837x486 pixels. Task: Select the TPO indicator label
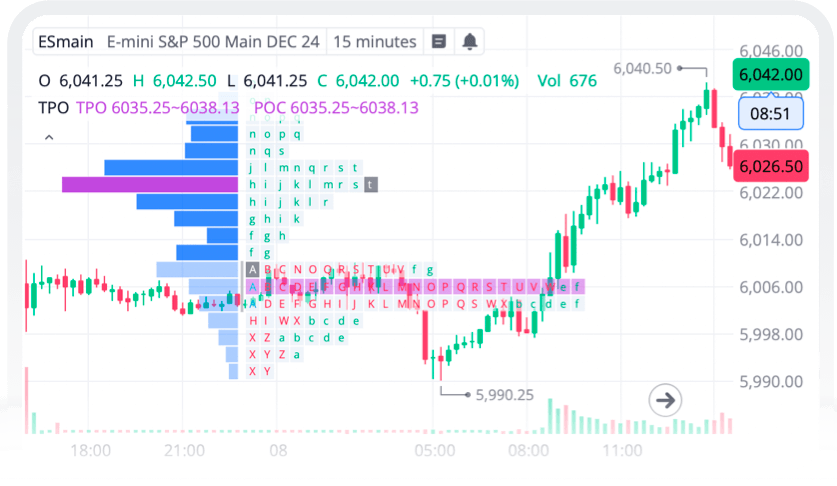pos(53,108)
